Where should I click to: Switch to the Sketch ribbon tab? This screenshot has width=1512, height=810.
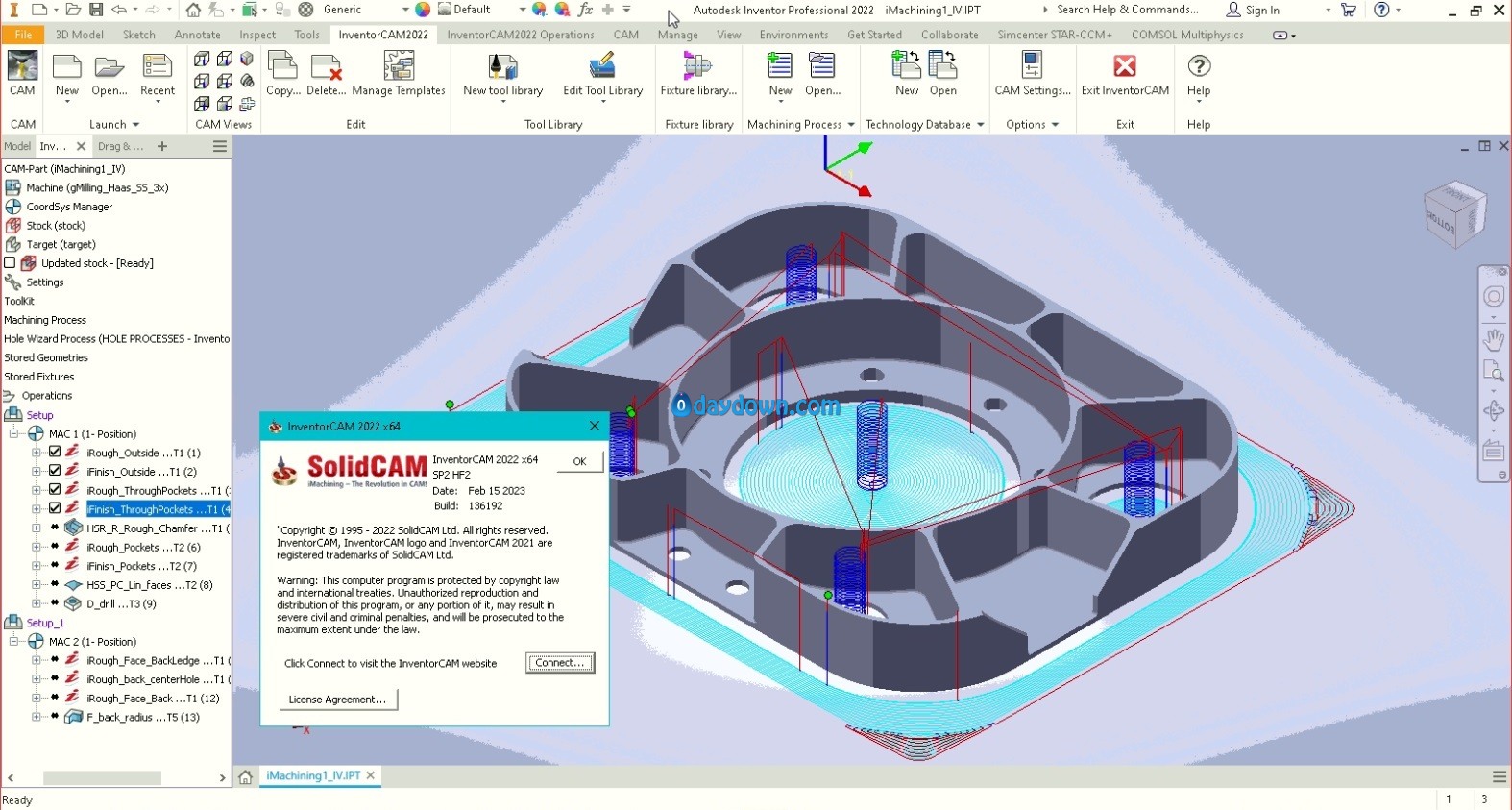coord(139,35)
